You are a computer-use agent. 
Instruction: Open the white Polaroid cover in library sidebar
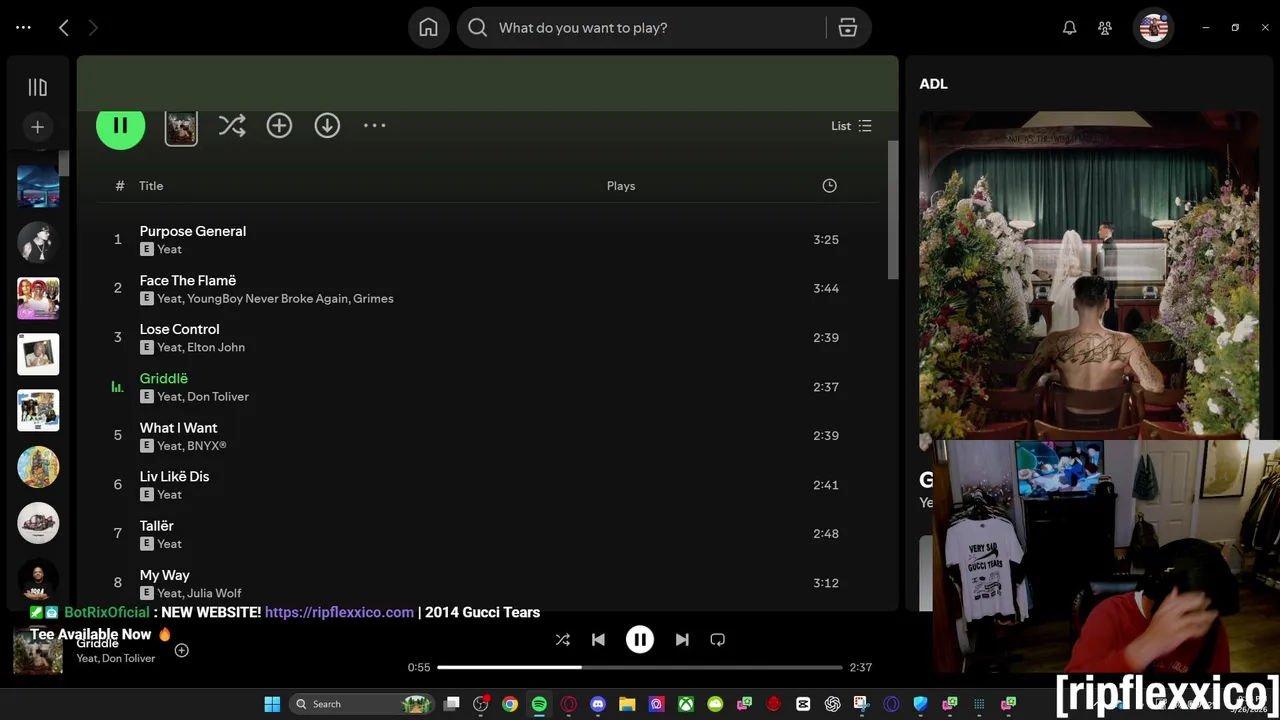(x=38, y=355)
